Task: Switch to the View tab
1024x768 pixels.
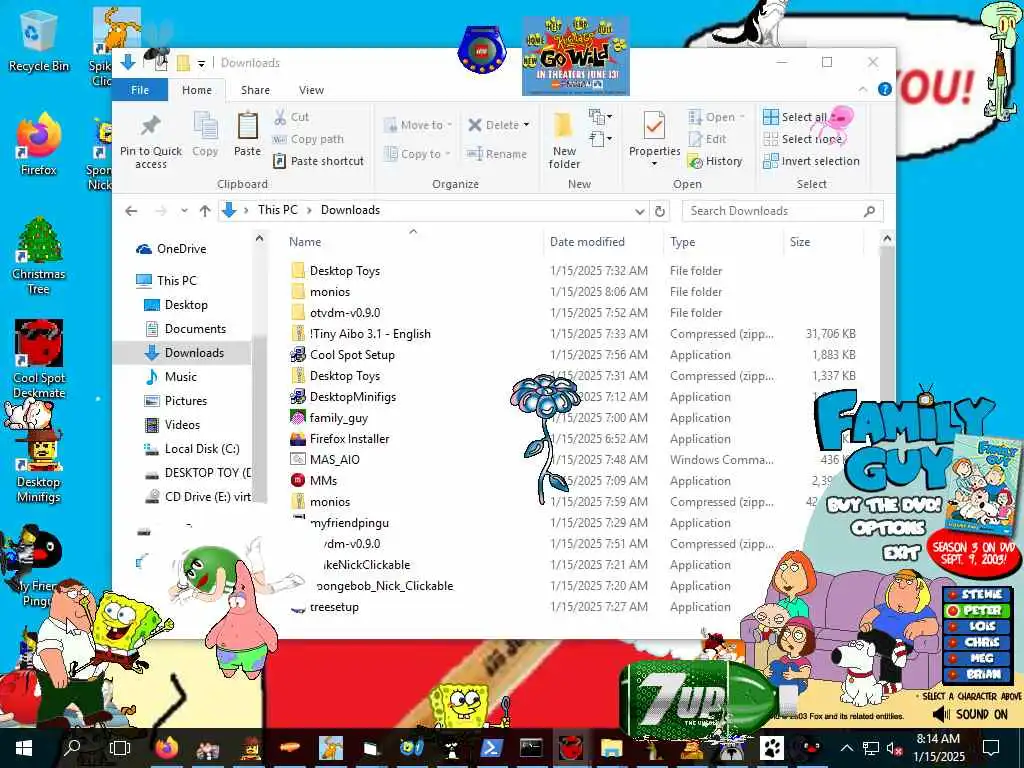Action: [x=312, y=89]
